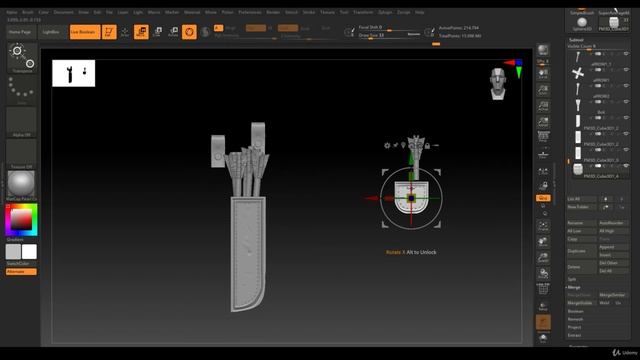
Task: Click the gizmo pin icon
Action: coord(396,145)
